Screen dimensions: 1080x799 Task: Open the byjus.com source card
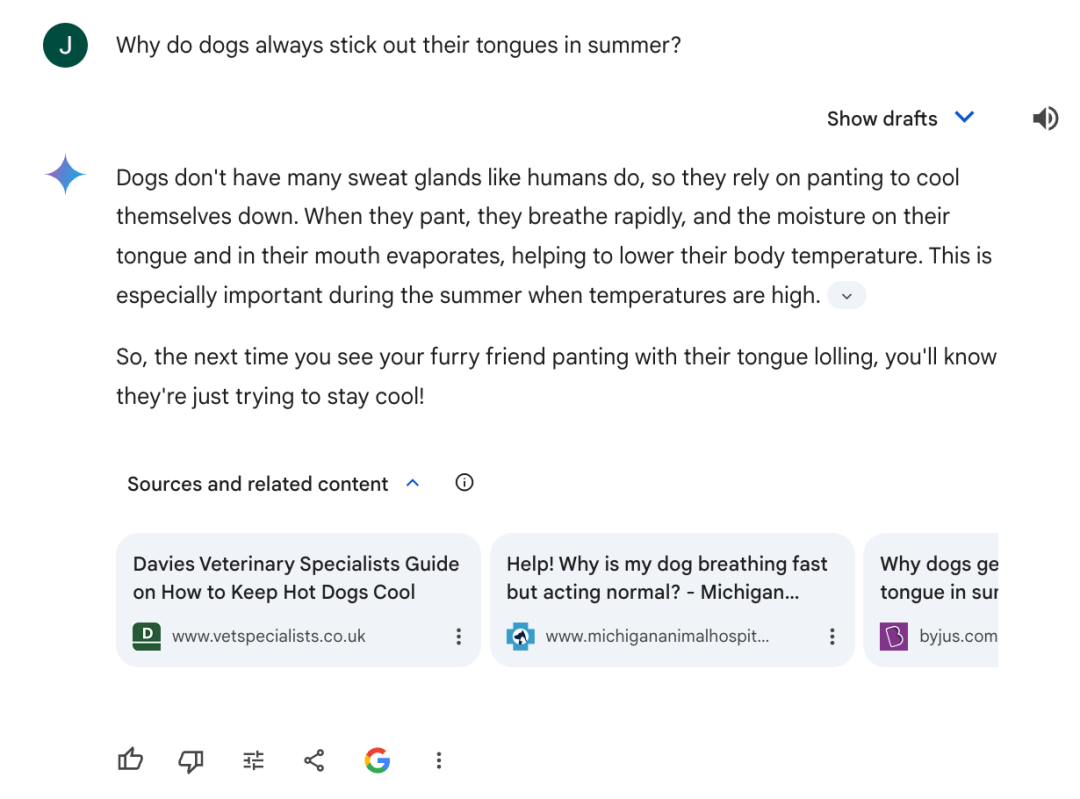pos(932,600)
